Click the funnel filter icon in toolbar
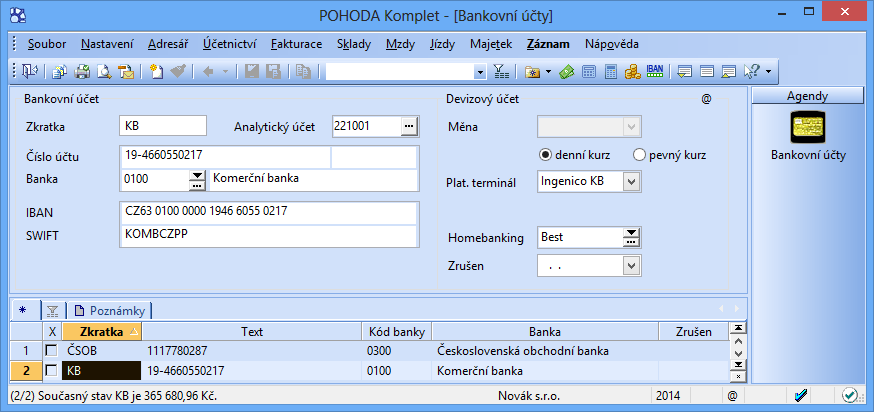This screenshot has width=874, height=412. pos(501,71)
